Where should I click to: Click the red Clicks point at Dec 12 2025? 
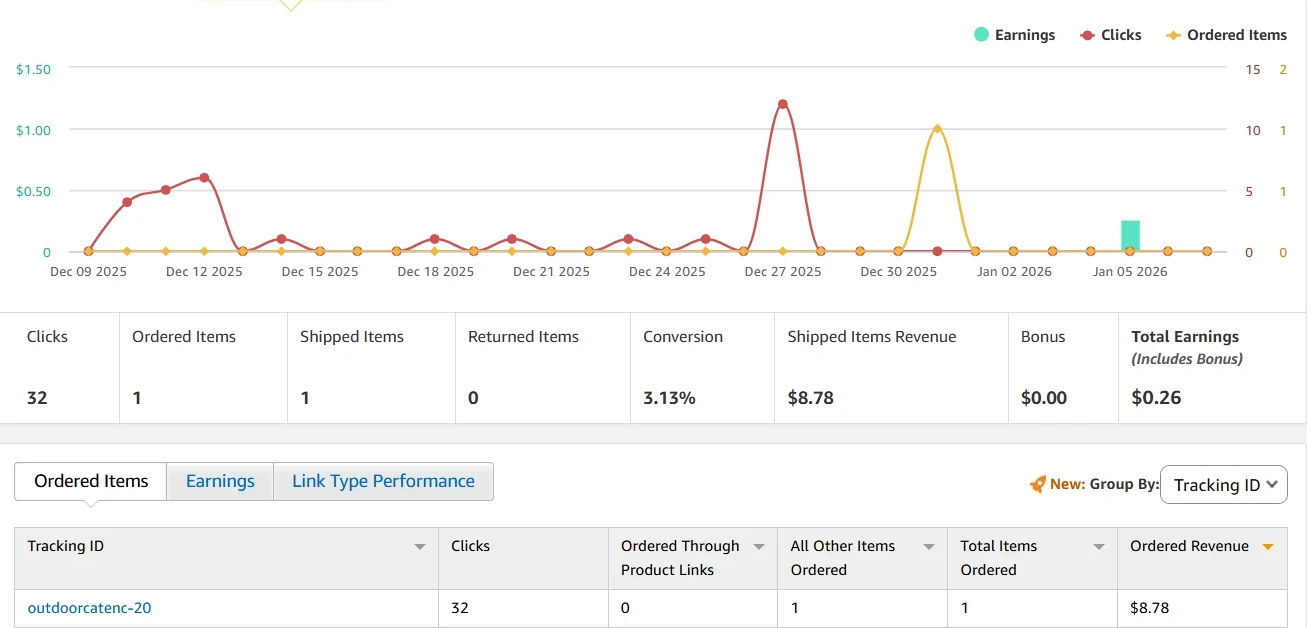tap(204, 177)
